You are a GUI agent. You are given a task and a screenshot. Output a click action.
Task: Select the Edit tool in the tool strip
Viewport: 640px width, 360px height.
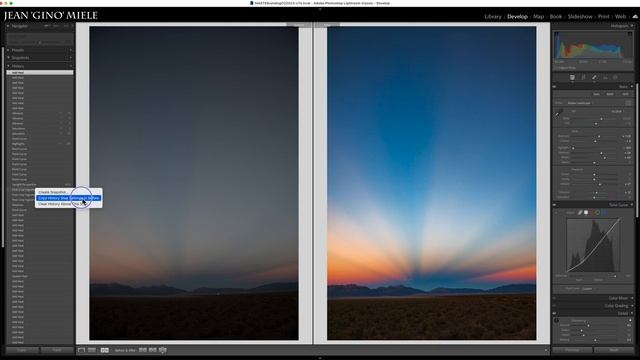point(572,77)
